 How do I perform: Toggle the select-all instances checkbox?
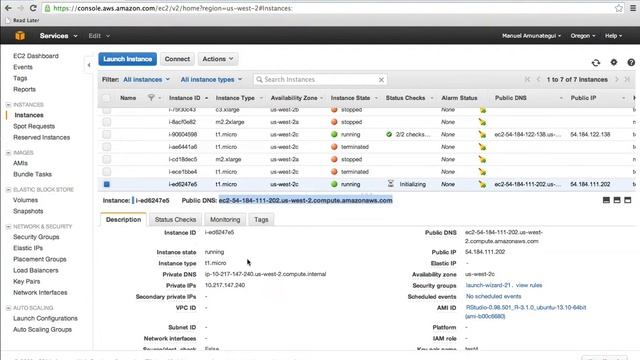click(x=106, y=98)
